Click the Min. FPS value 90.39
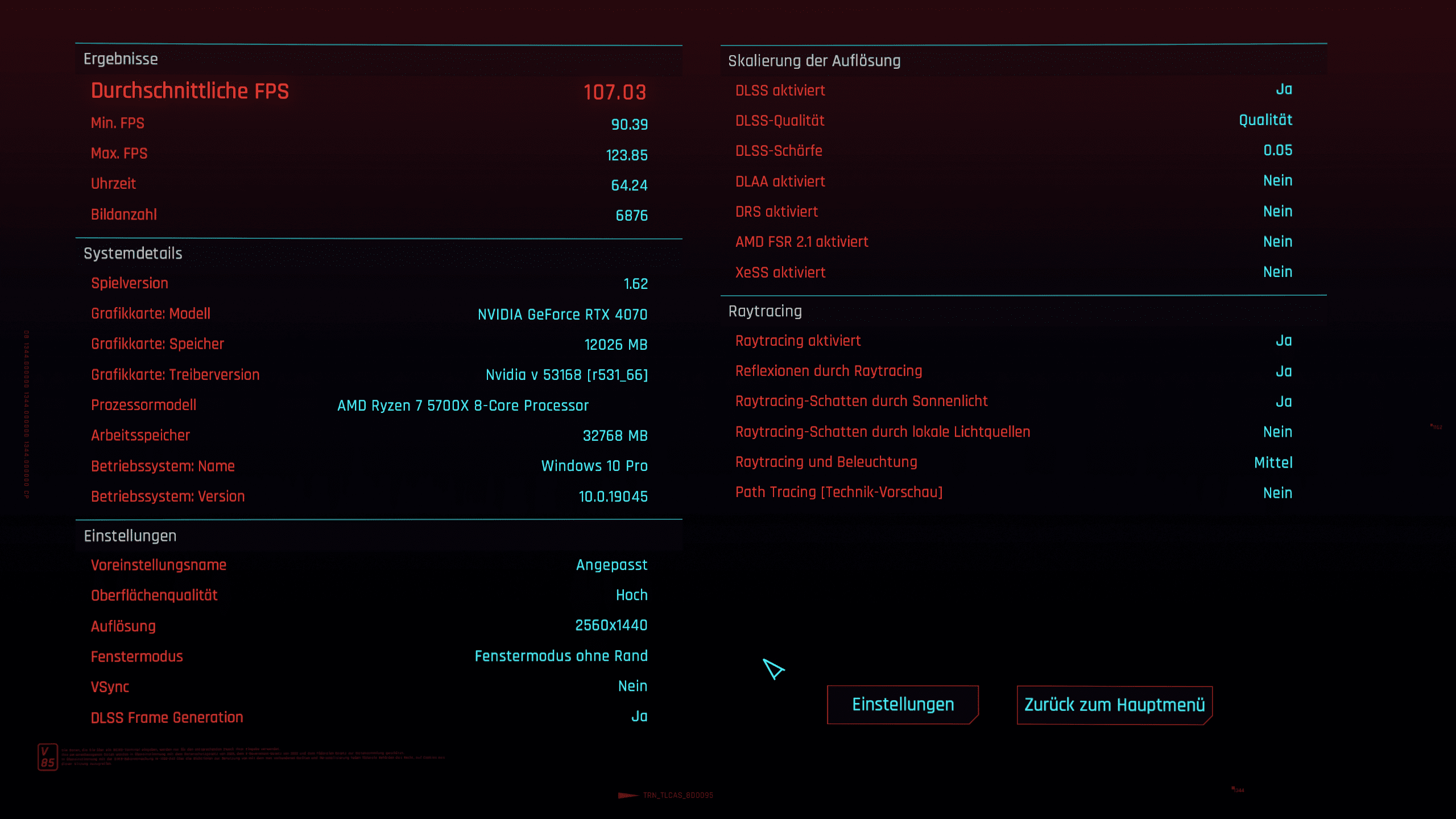This screenshot has height=819, width=1456. point(629,124)
